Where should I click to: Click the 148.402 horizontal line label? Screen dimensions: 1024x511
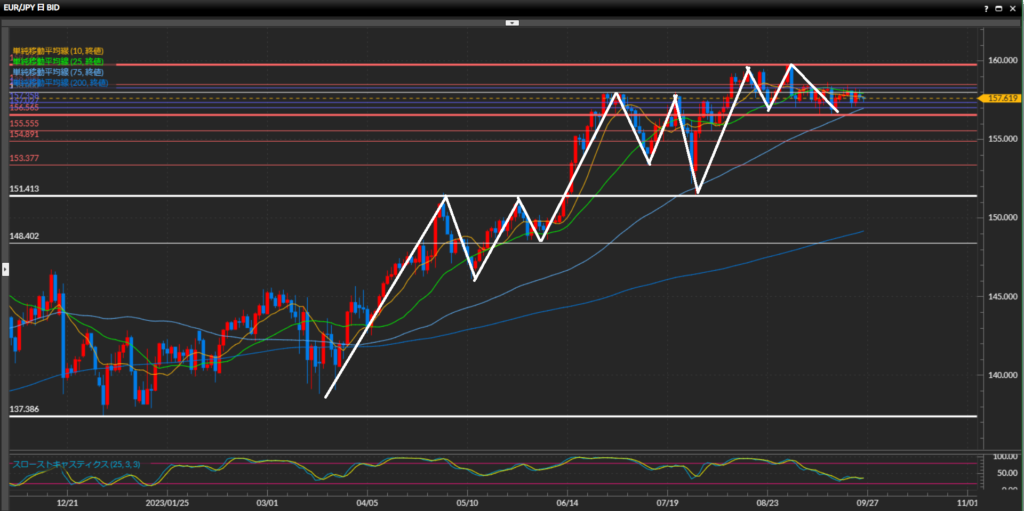point(24,237)
